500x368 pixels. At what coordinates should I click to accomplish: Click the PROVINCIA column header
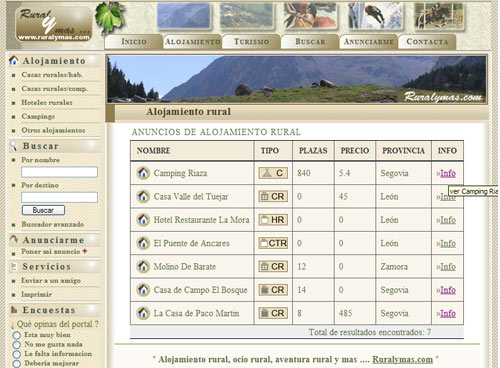(403, 151)
